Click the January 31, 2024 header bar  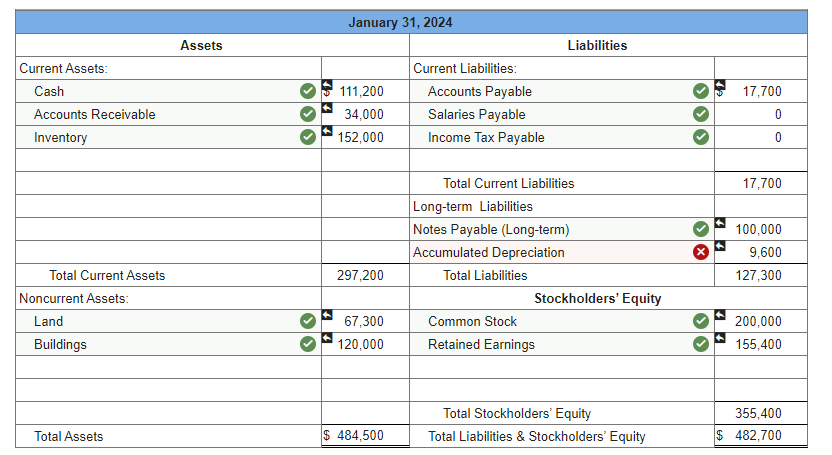[411, 22]
